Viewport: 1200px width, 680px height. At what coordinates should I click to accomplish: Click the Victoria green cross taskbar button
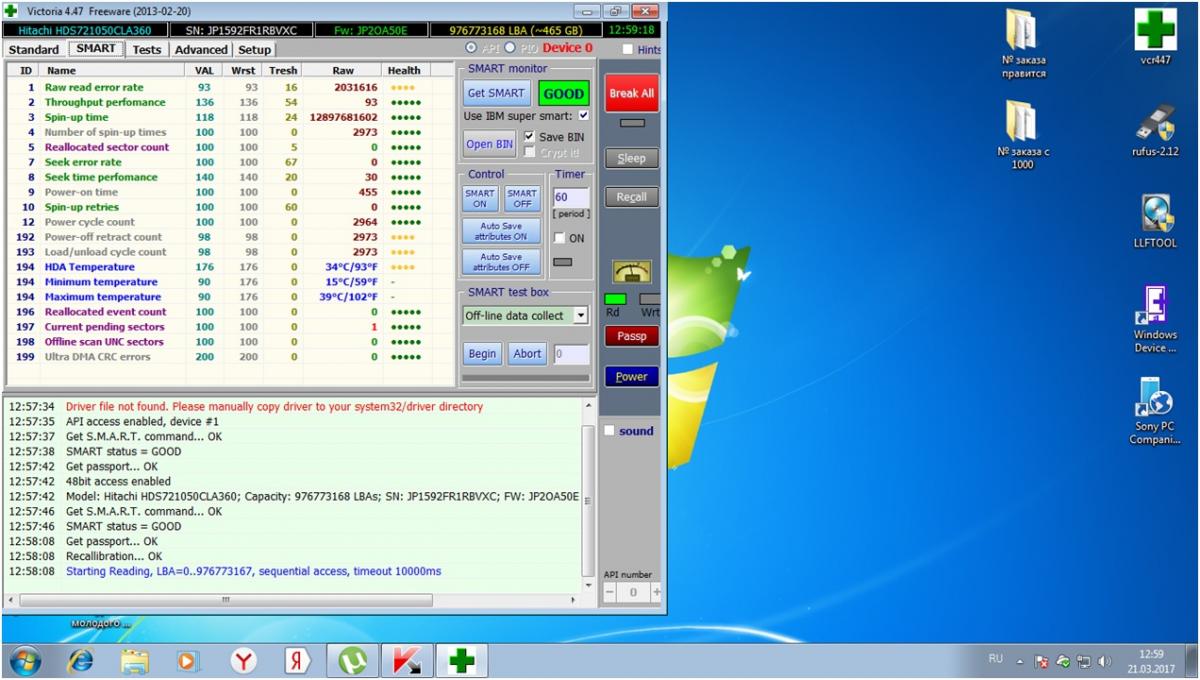point(460,661)
